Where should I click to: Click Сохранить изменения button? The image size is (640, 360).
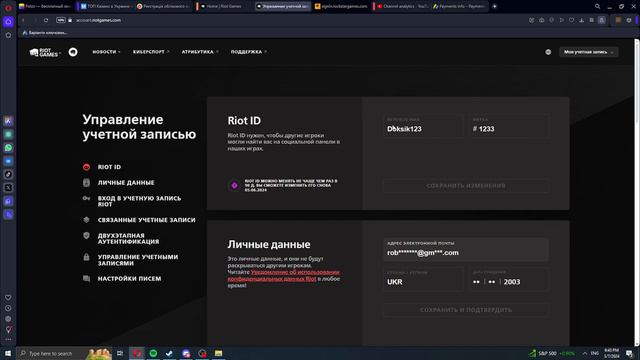point(466,186)
